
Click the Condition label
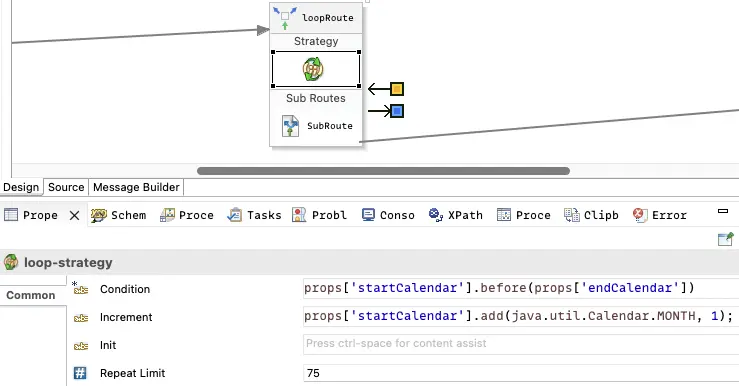pos(125,289)
